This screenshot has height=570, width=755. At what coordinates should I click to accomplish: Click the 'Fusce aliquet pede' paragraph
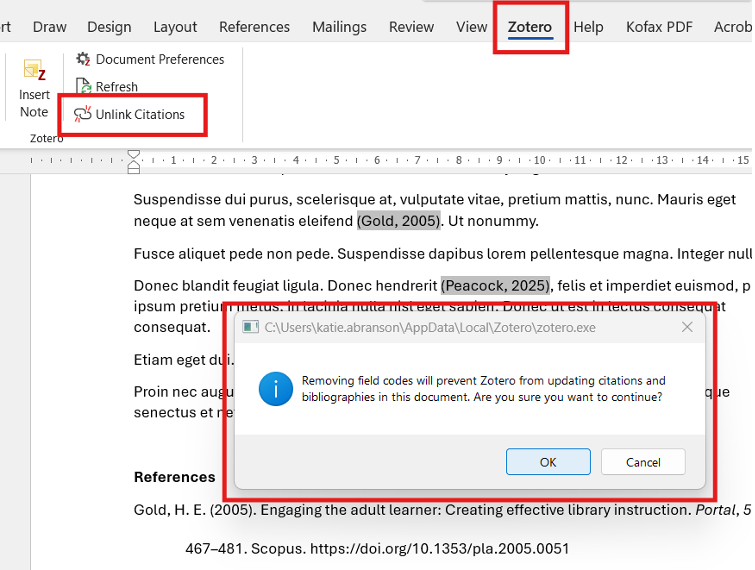pos(442,254)
